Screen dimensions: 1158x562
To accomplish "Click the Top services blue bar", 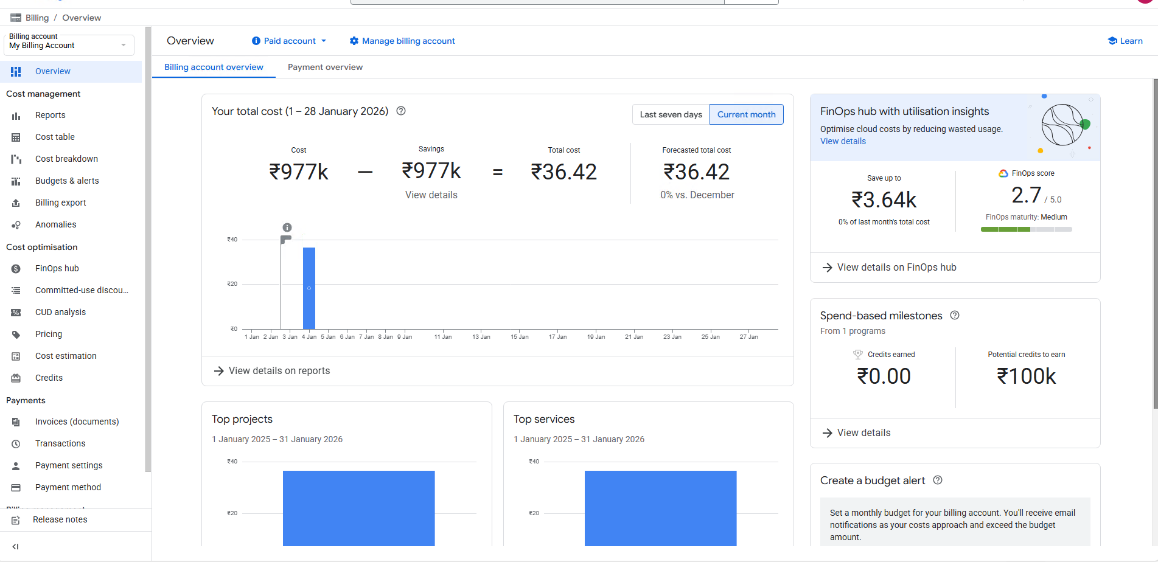I will (x=661, y=508).
